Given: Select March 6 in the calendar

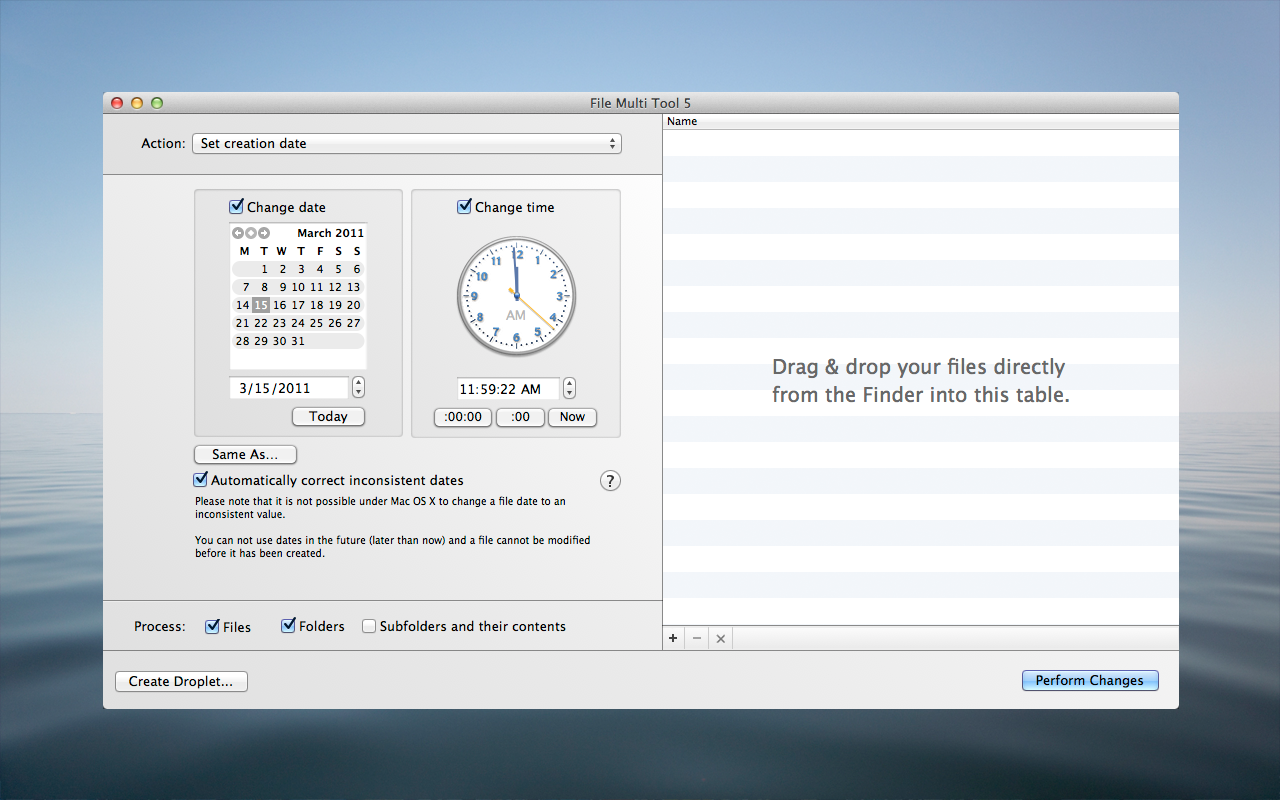Looking at the screenshot, I should 357,269.
